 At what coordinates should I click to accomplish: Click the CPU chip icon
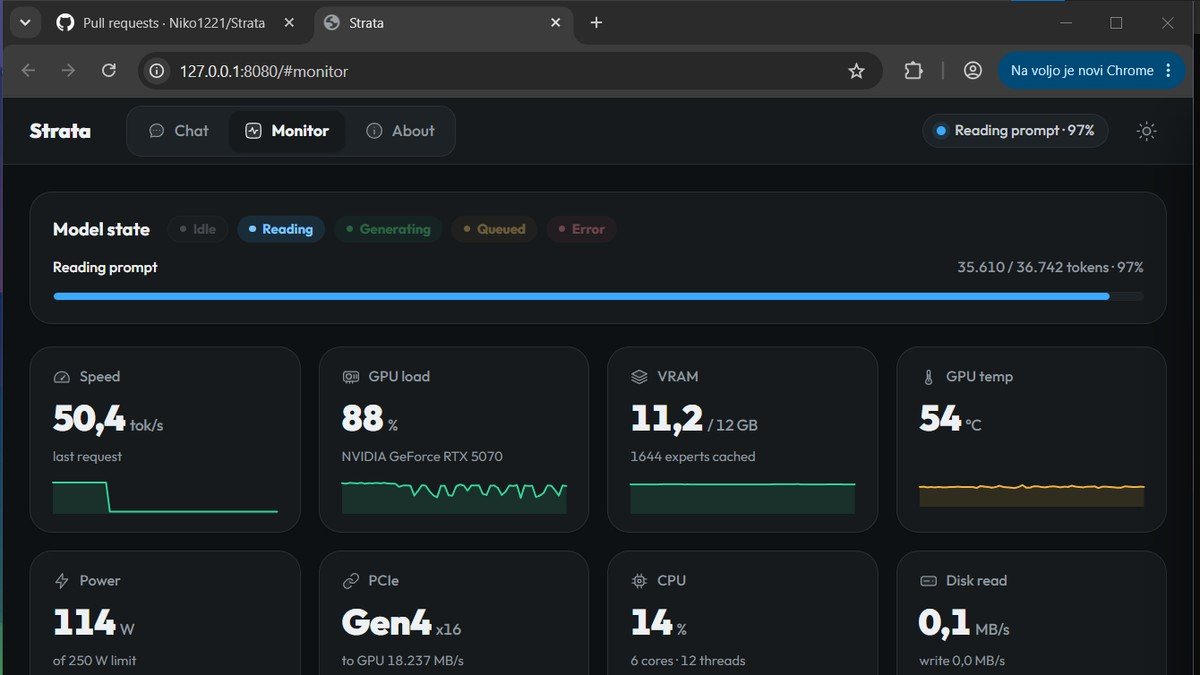click(640, 581)
